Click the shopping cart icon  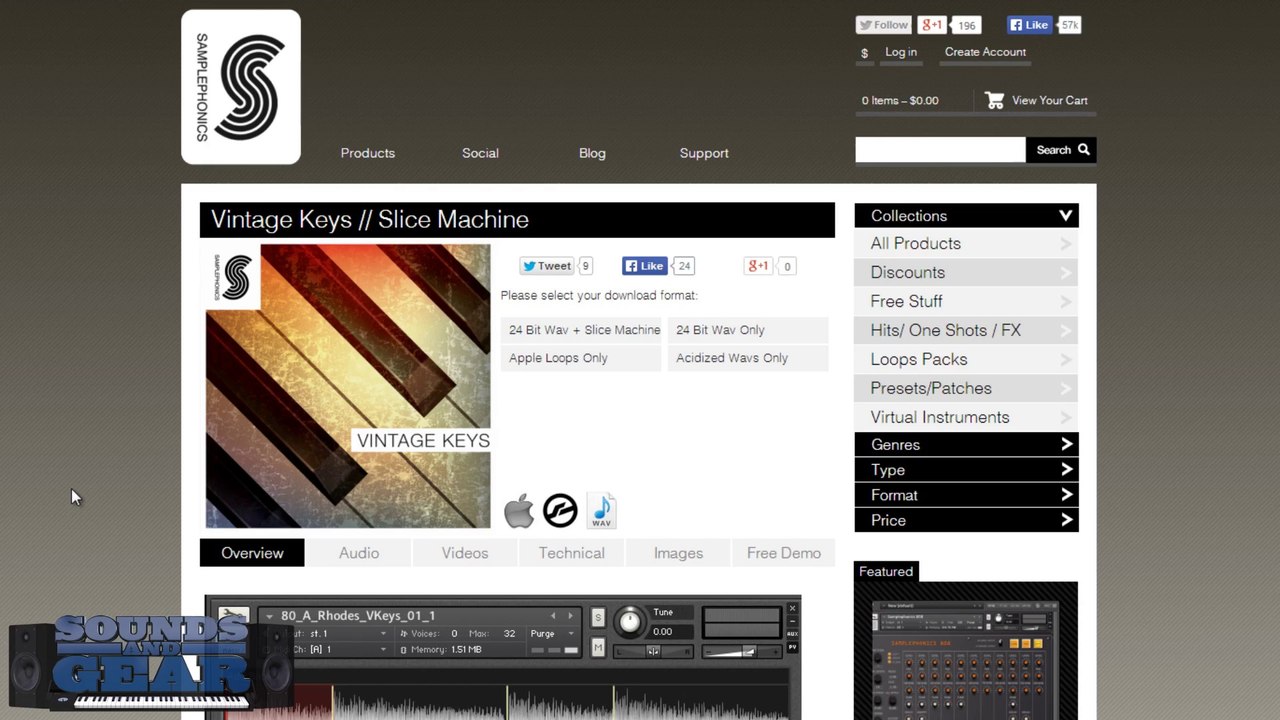coord(994,100)
